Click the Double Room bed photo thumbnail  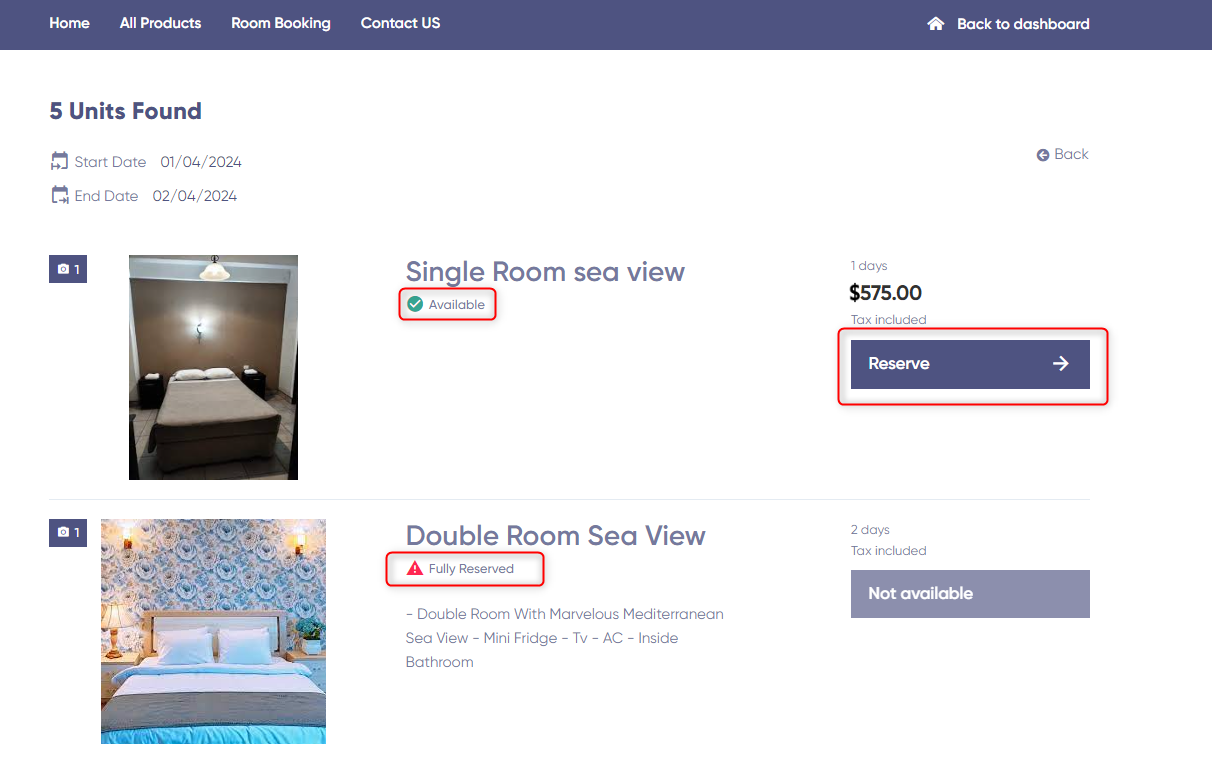tap(213, 631)
